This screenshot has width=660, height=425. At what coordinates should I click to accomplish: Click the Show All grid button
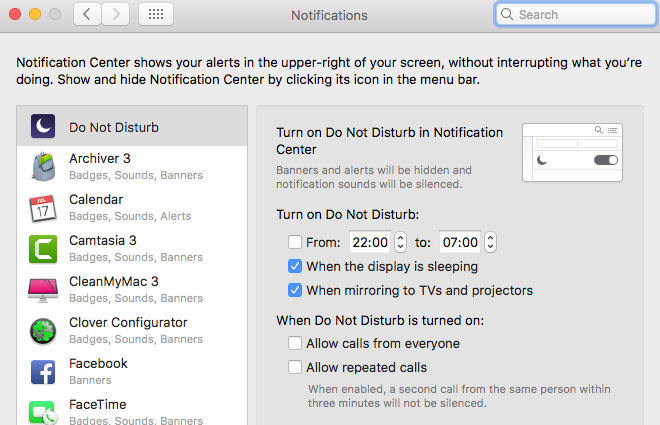(x=156, y=15)
